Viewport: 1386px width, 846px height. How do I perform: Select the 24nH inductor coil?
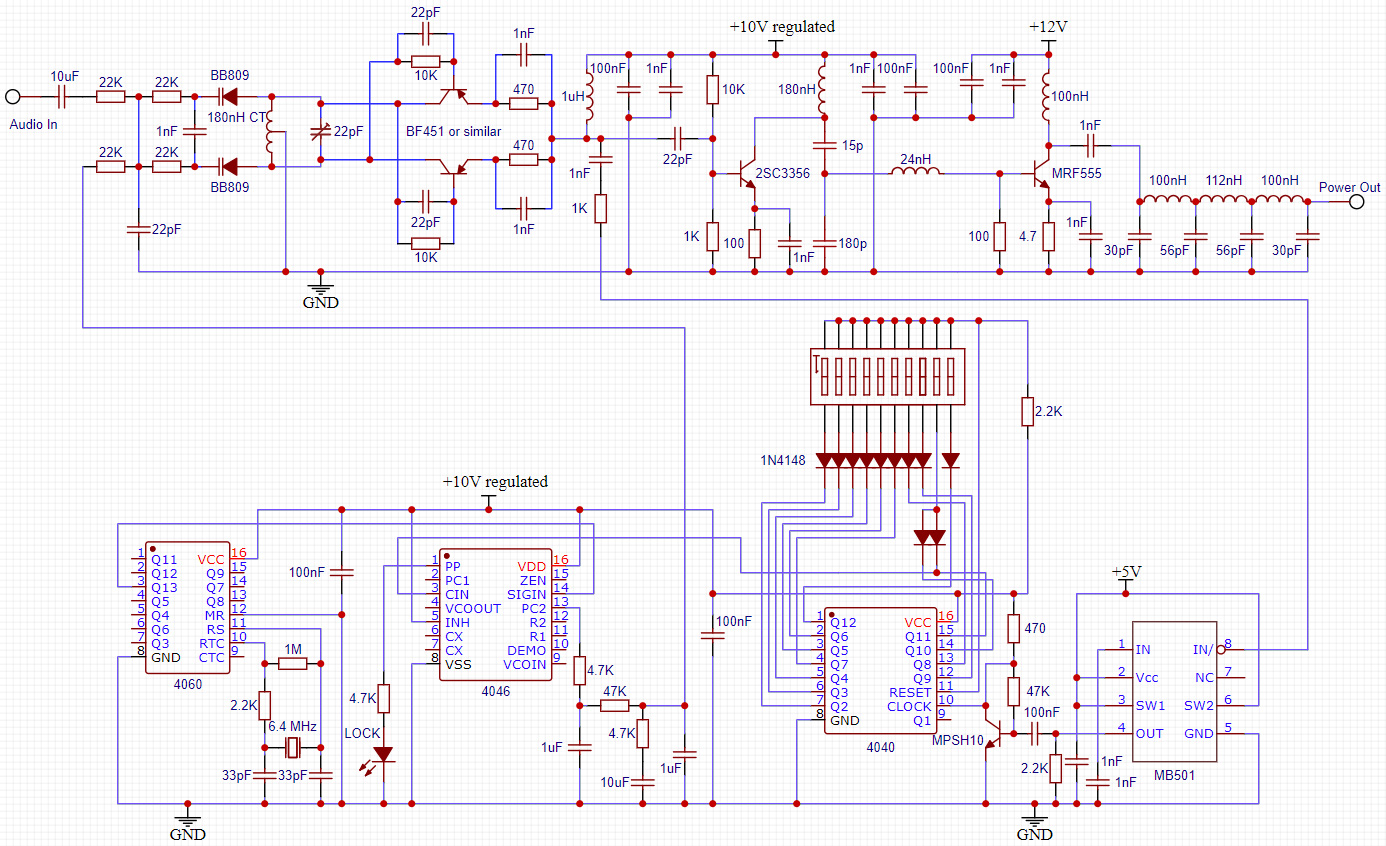click(916, 173)
